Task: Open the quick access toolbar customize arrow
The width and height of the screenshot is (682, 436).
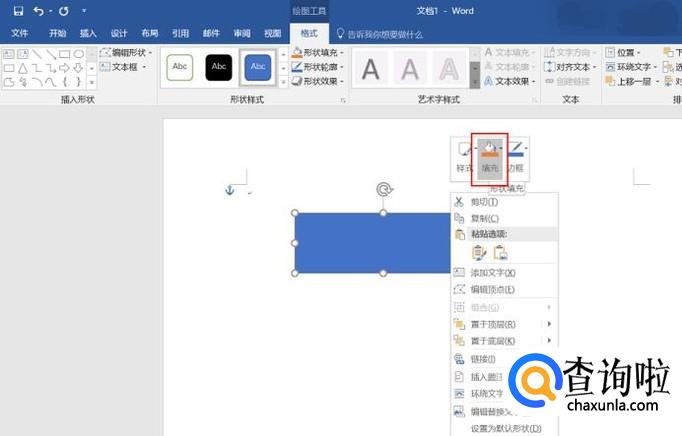Action: pyautogui.click(x=84, y=10)
